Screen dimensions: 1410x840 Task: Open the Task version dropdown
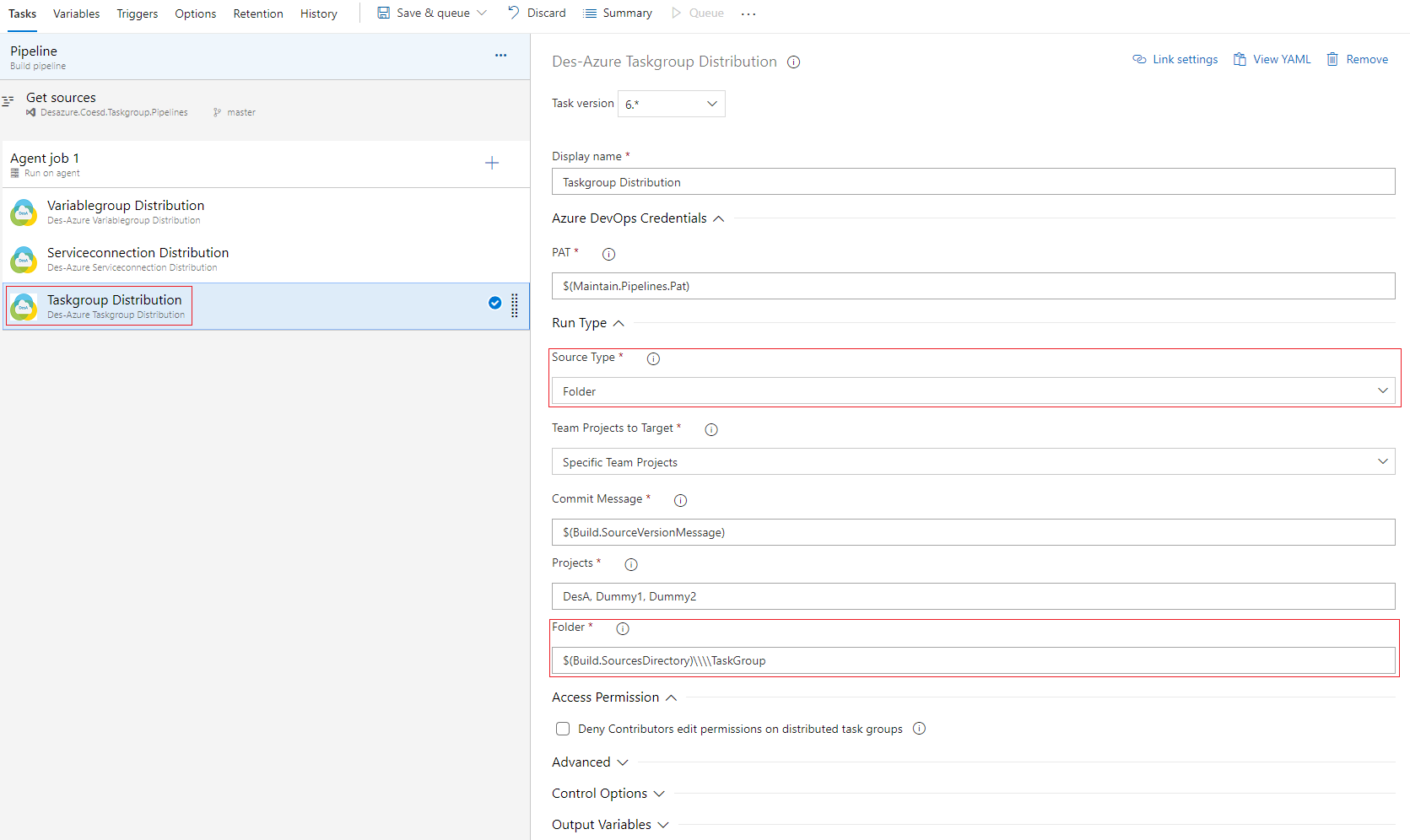672,104
